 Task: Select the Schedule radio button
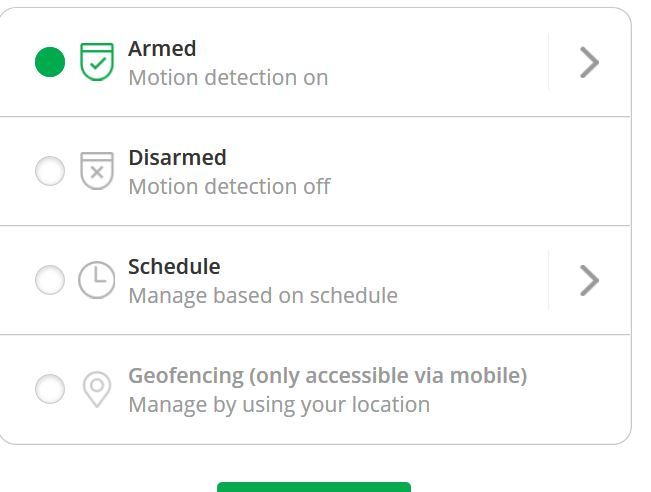[x=50, y=280]
